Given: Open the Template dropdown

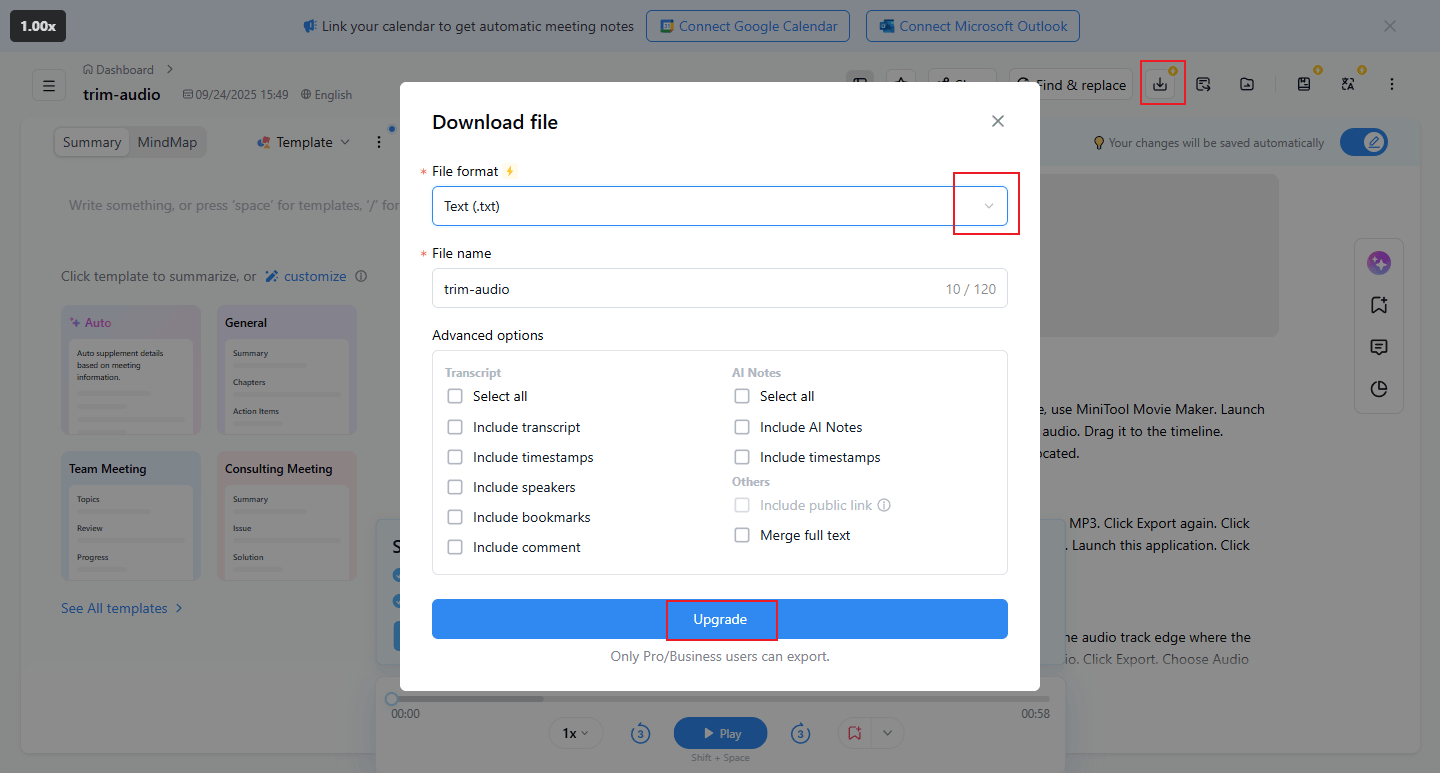Looking at the screenshot, I should tap(304, 142).
